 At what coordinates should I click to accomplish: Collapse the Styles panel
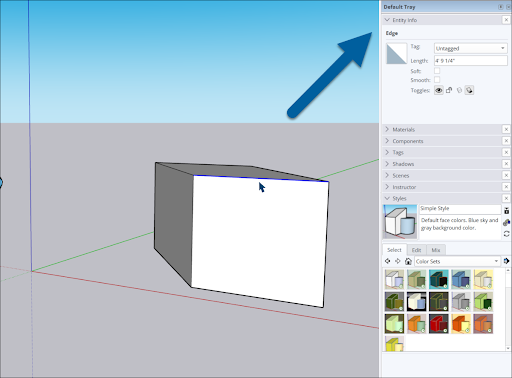pyautogui.click(x=387, y=198)
